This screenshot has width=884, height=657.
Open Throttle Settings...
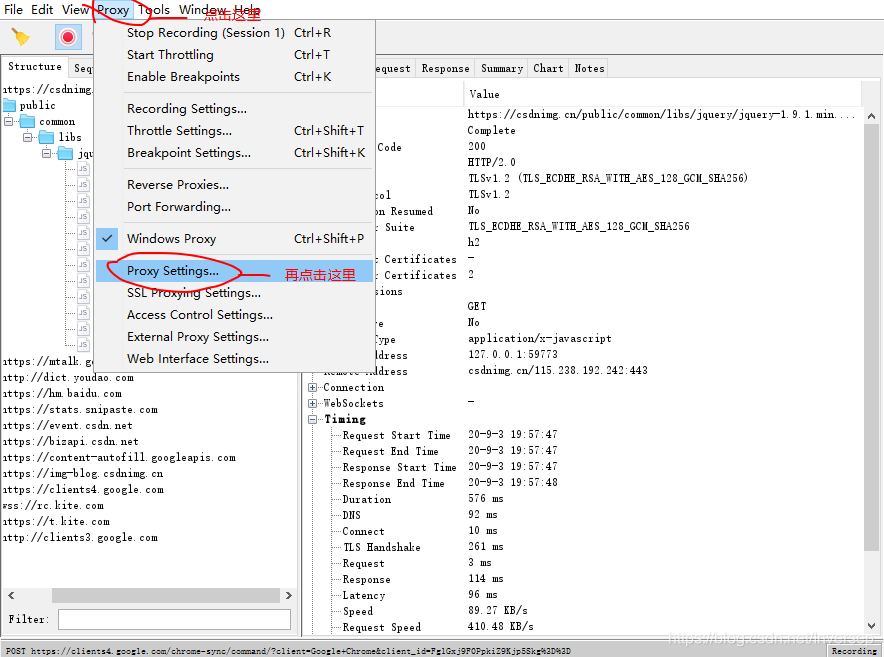tap(235, 130)
